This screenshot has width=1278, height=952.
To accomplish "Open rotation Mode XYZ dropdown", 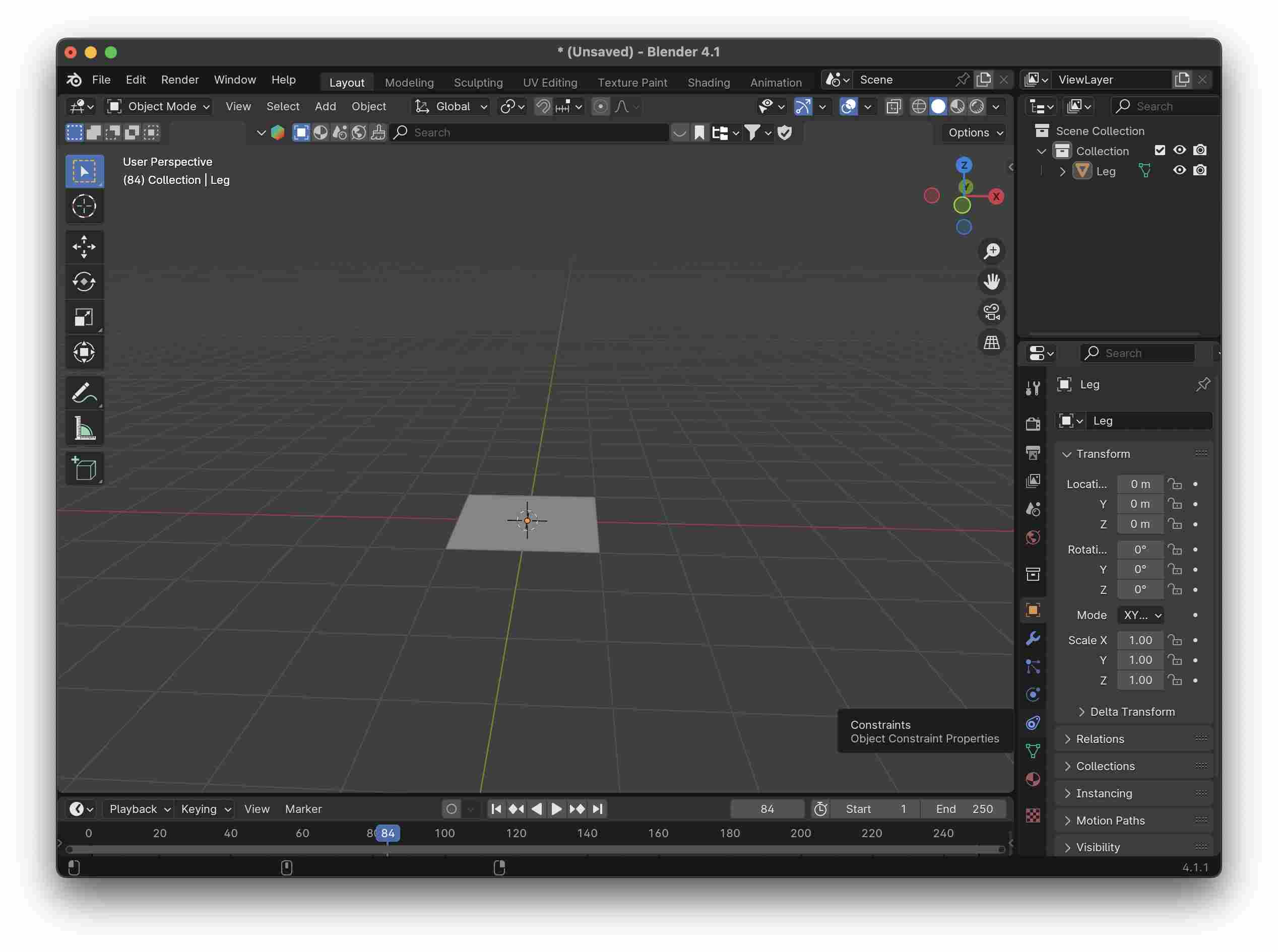I will [1141, 615].
